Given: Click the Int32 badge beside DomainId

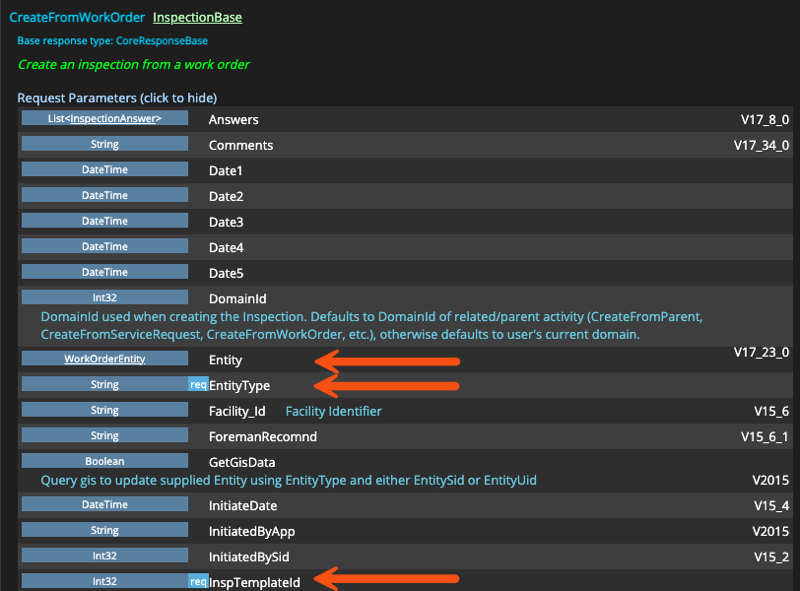Looking at the screenshot, I should (x=104, y=296).
